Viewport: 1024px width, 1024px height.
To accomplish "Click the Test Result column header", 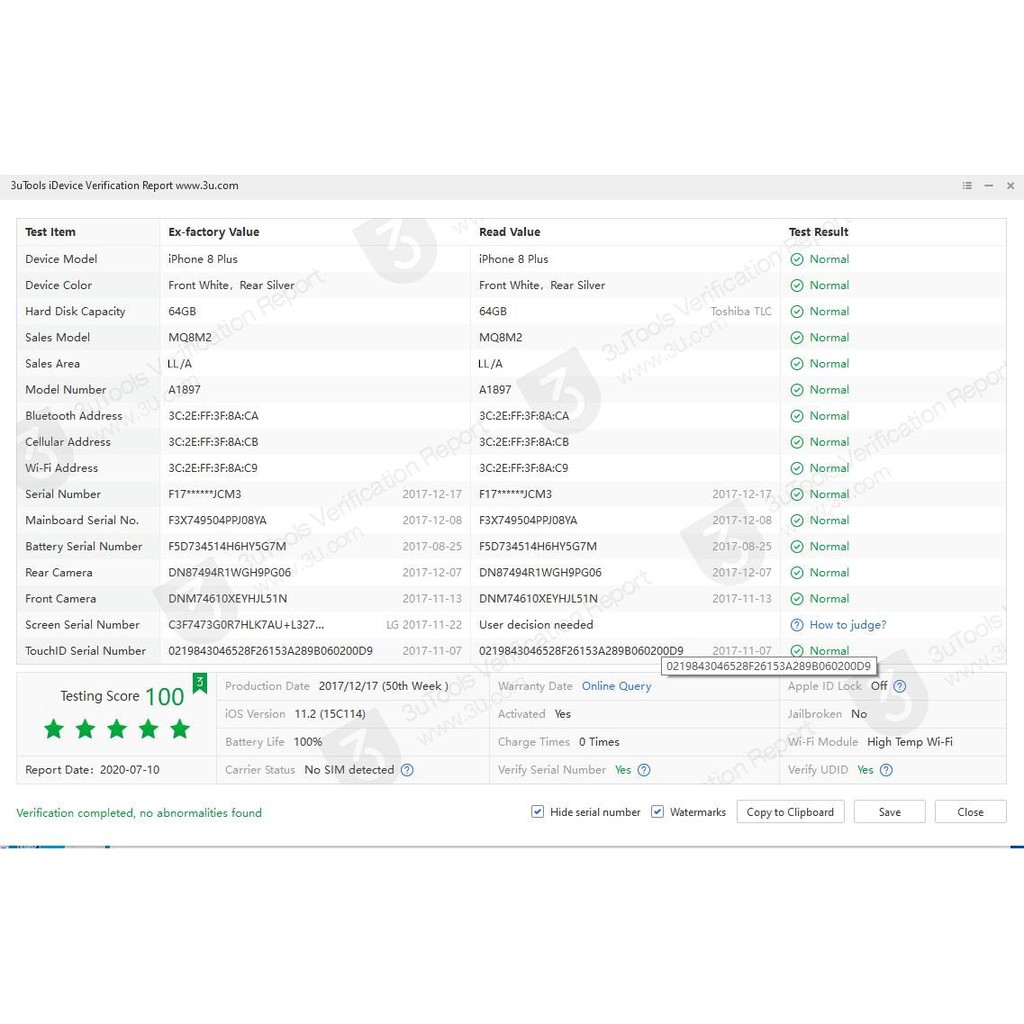I will (x=818, y=232).
